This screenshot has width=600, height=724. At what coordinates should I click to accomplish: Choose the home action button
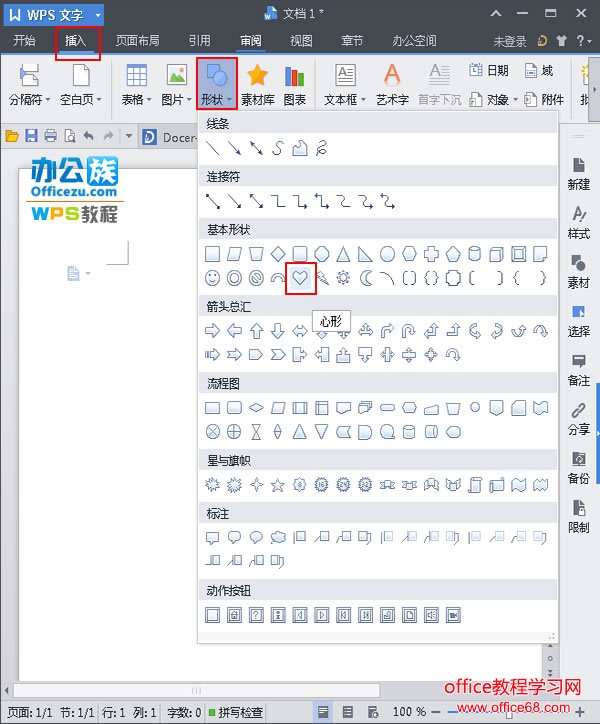tap(234, 615)
